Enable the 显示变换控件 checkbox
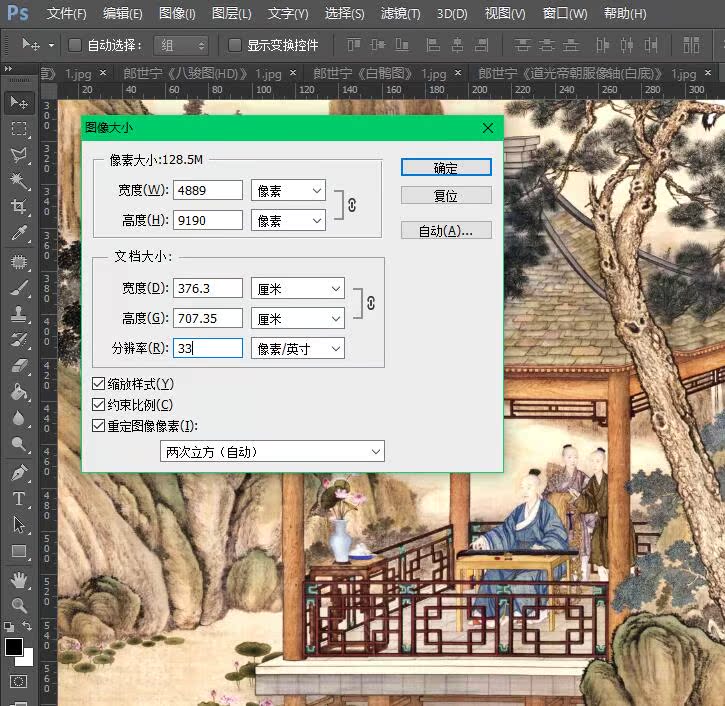 coord(234,45)
